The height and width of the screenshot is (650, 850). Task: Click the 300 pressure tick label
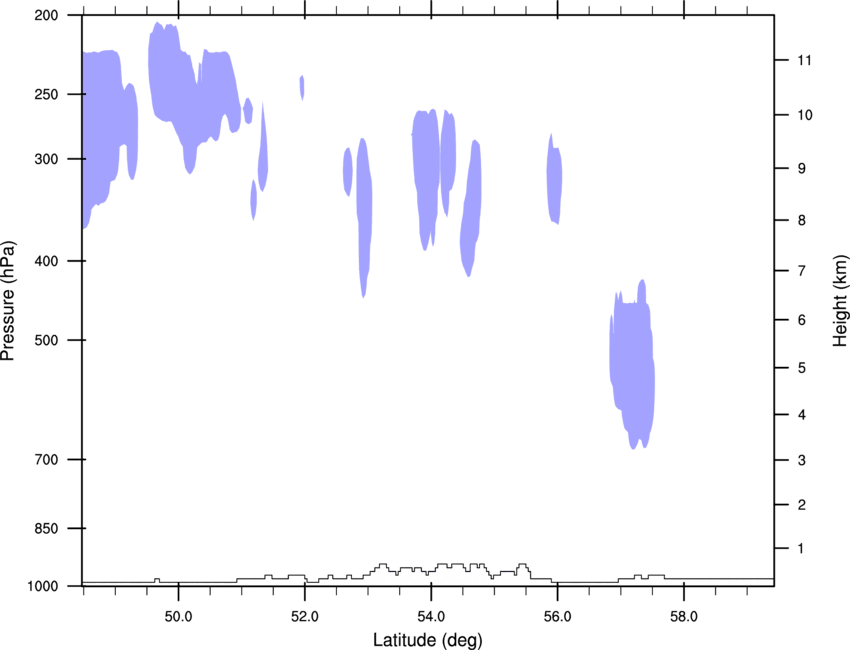[46, 159]
